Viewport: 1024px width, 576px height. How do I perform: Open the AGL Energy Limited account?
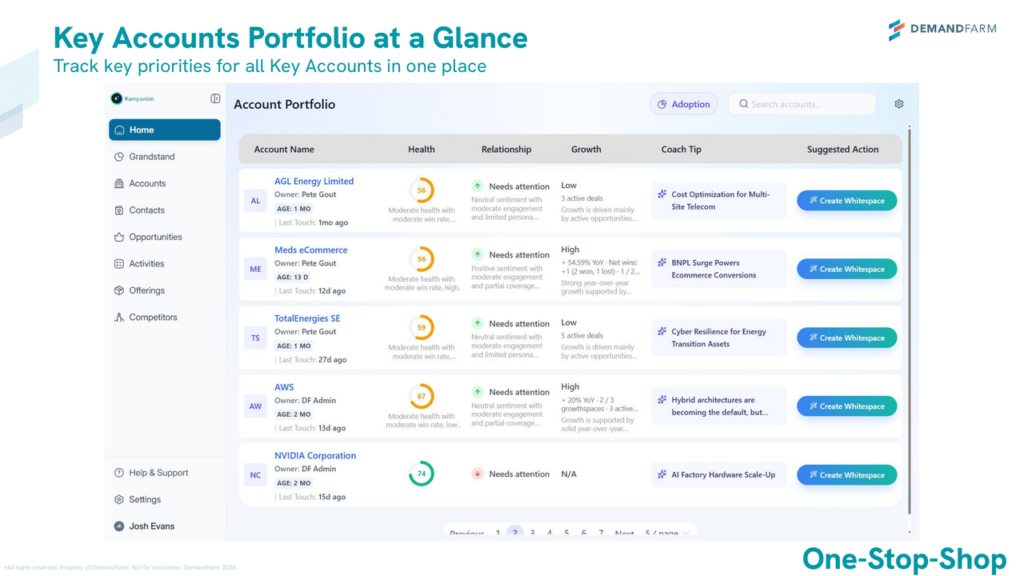coord(315,181)
